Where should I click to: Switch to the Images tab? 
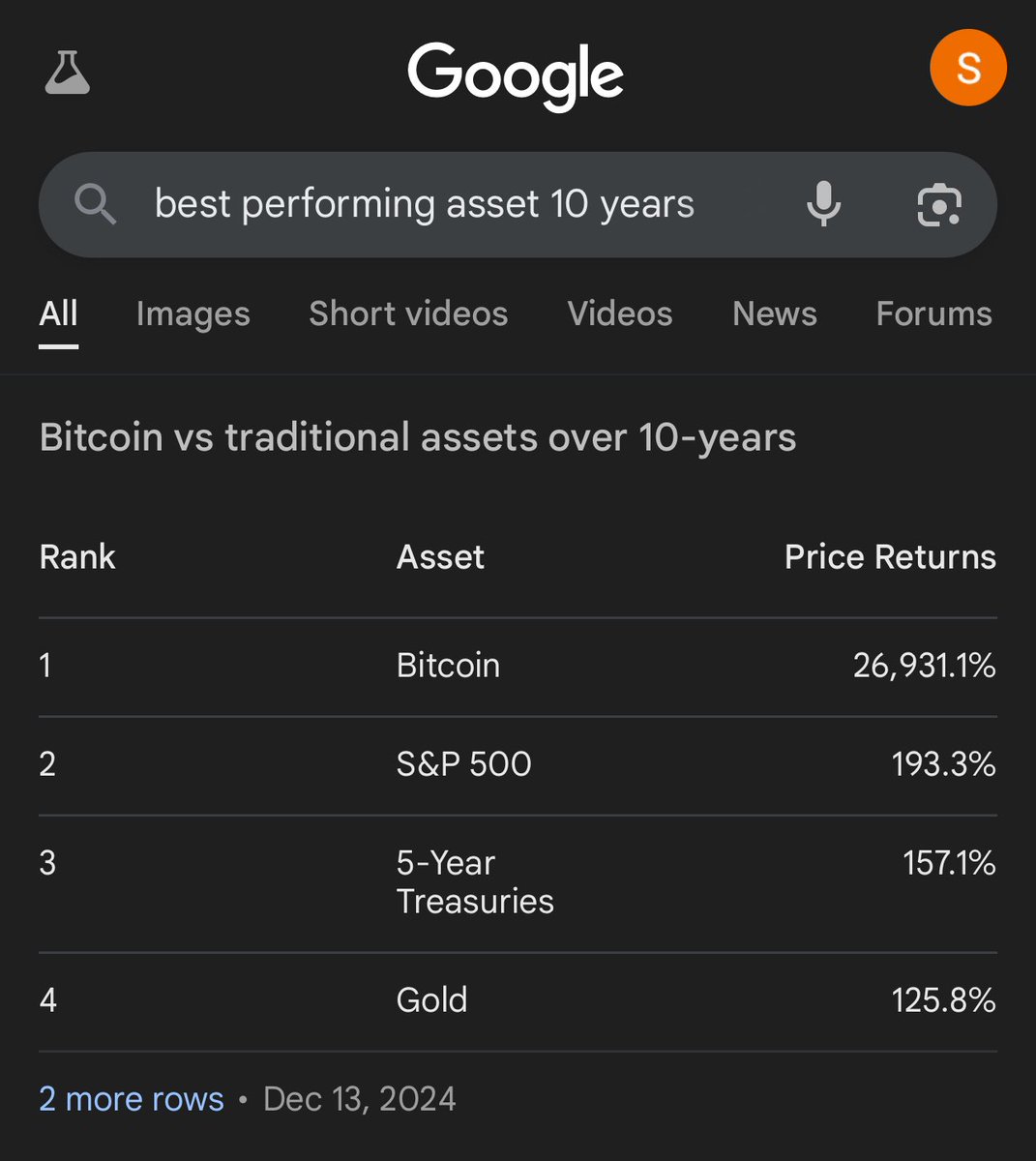tap(193, 313)
